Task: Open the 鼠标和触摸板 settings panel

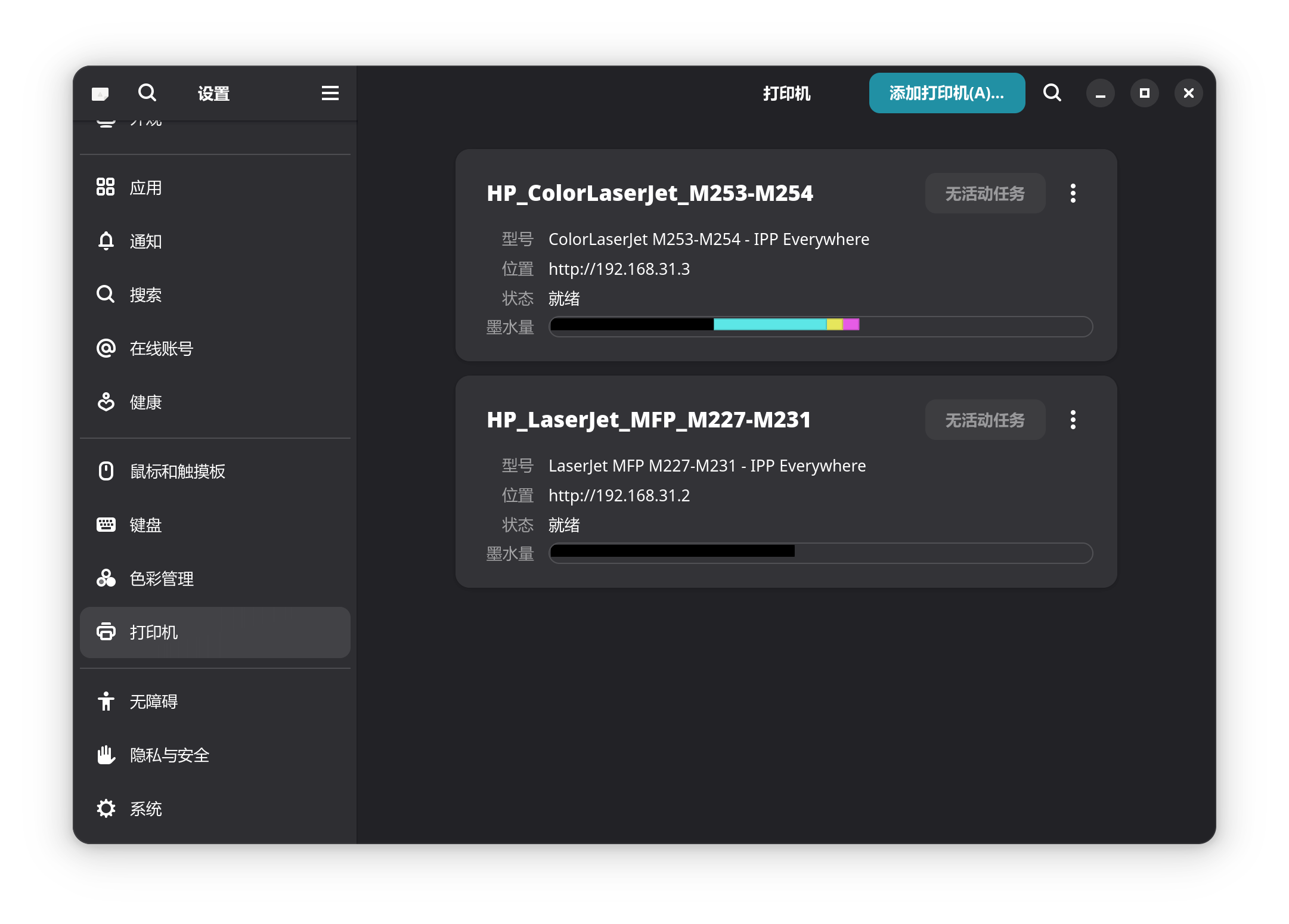Action: coord(215,471)
